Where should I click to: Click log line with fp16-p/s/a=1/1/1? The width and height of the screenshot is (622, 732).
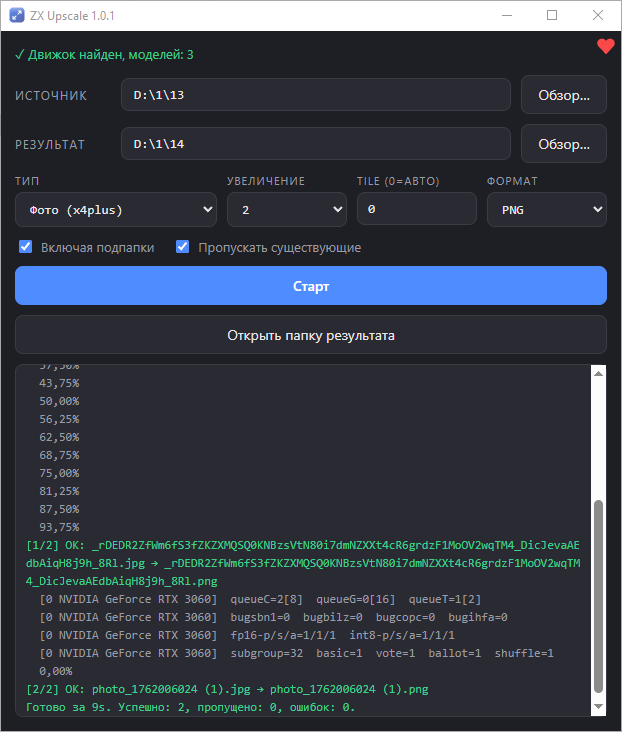(247, 635)
